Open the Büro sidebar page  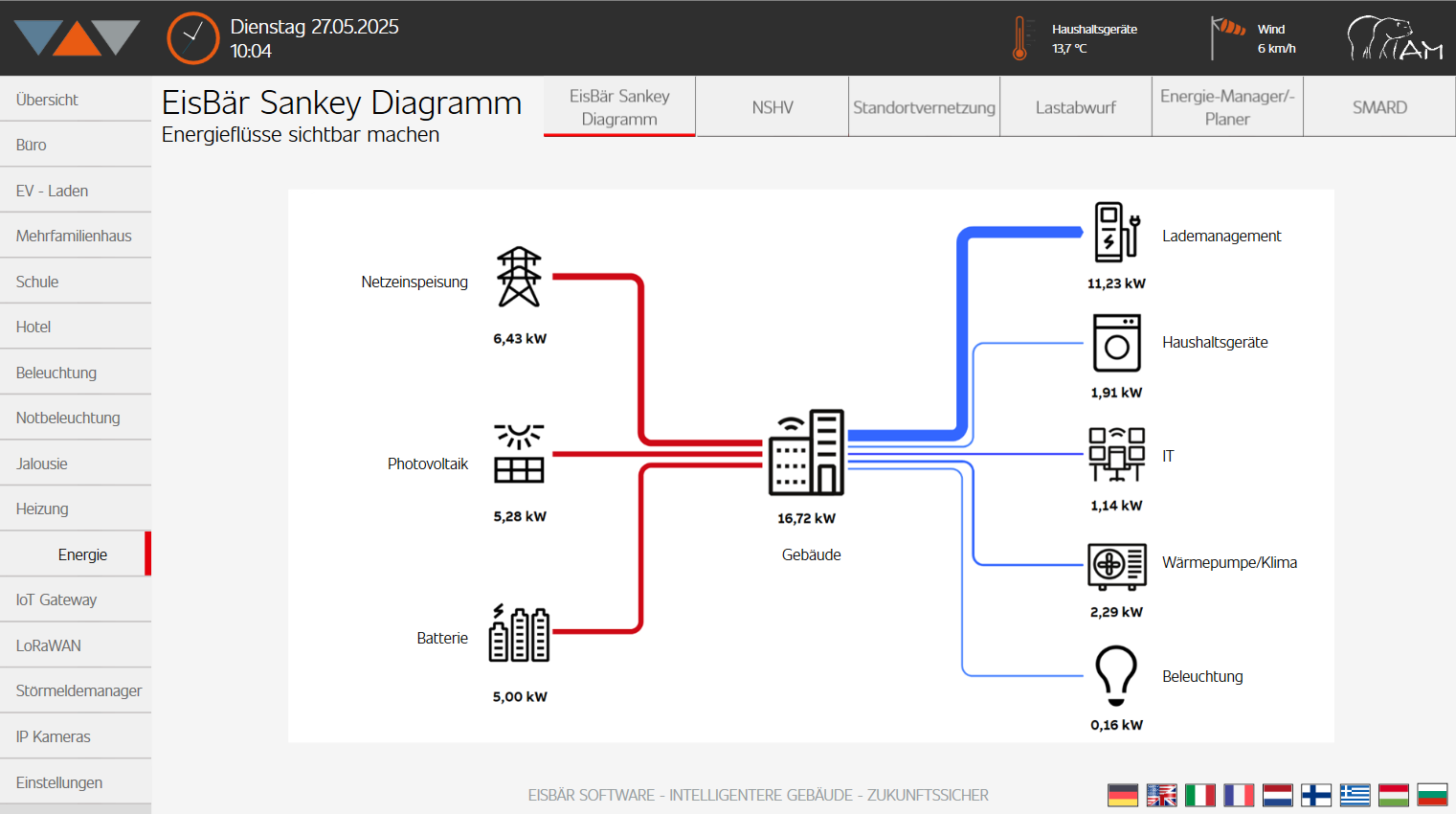[x=76, y=145]
